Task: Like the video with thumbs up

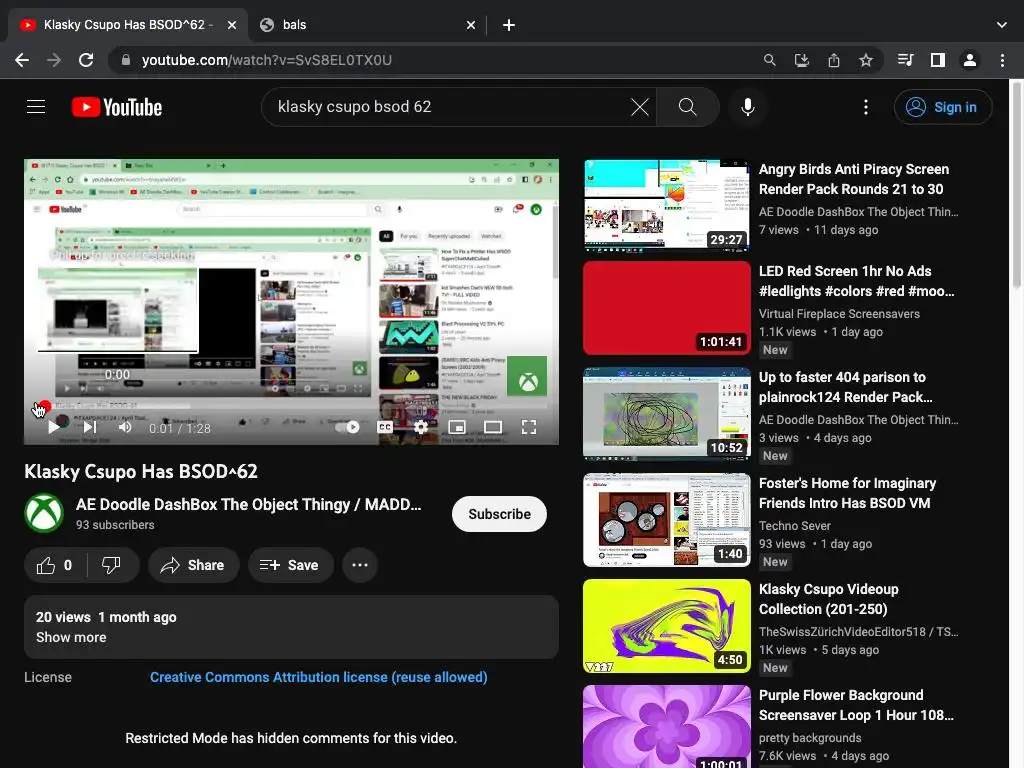Action: (x=54, y=565)
